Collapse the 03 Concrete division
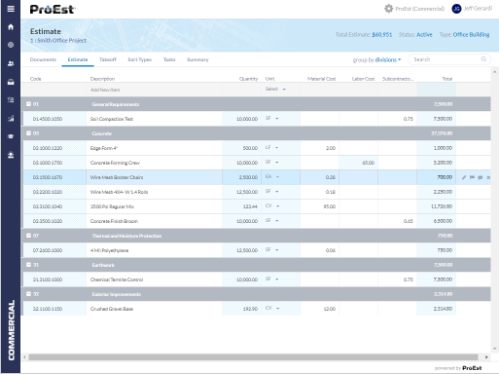Screen dimensions: 499x374 click(x=29, y=133)
